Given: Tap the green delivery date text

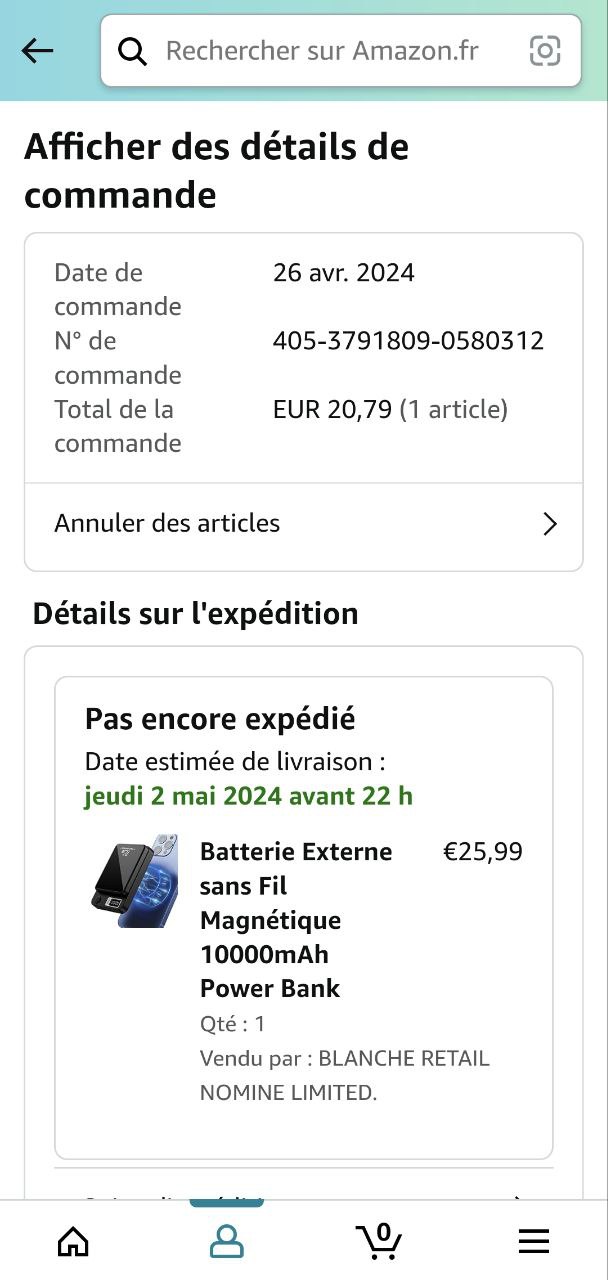Looking at the screenshot, I should [248, 796].
